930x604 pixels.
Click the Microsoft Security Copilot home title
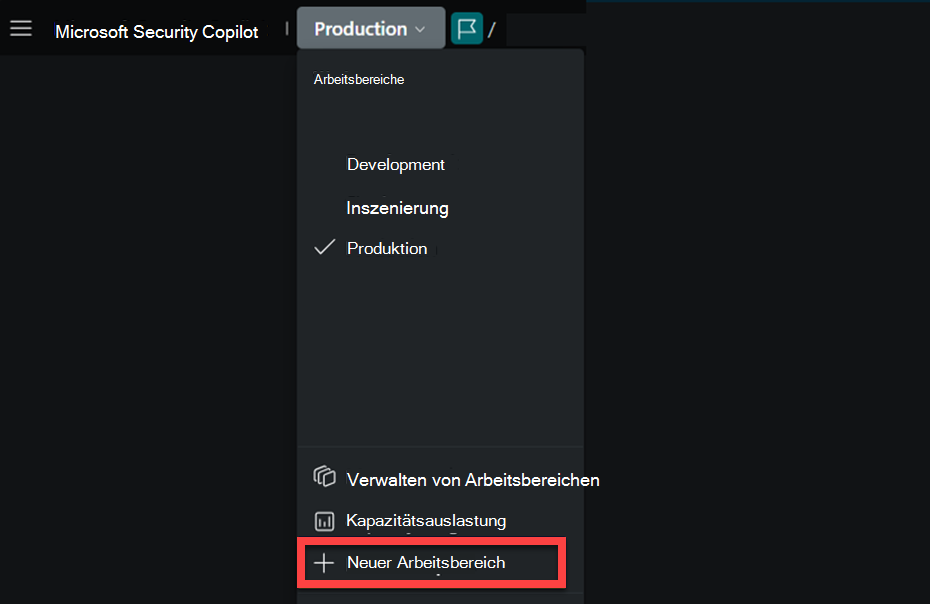point(157,31)
